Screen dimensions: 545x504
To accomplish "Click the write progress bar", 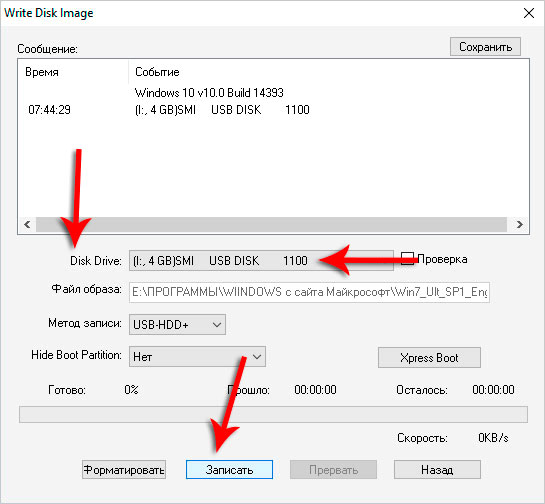I will tap(273, 414).
